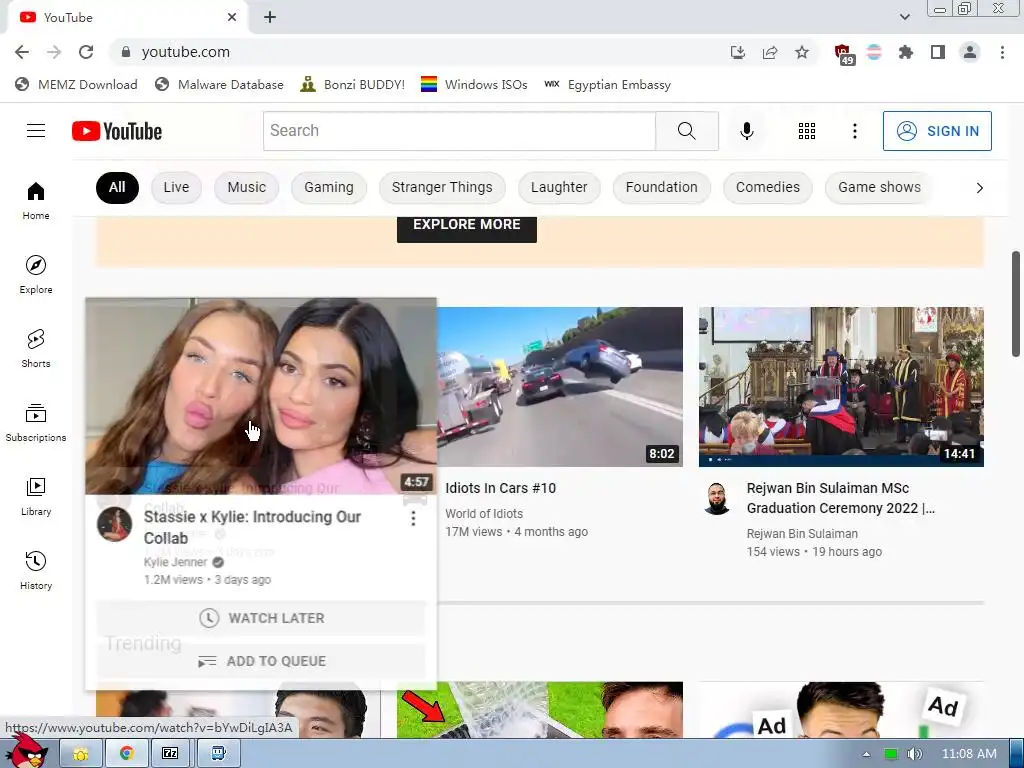Select the Game shows filter chip
Image resolution: width=1024 pixels, height=768 pixels.
[879, 188]
